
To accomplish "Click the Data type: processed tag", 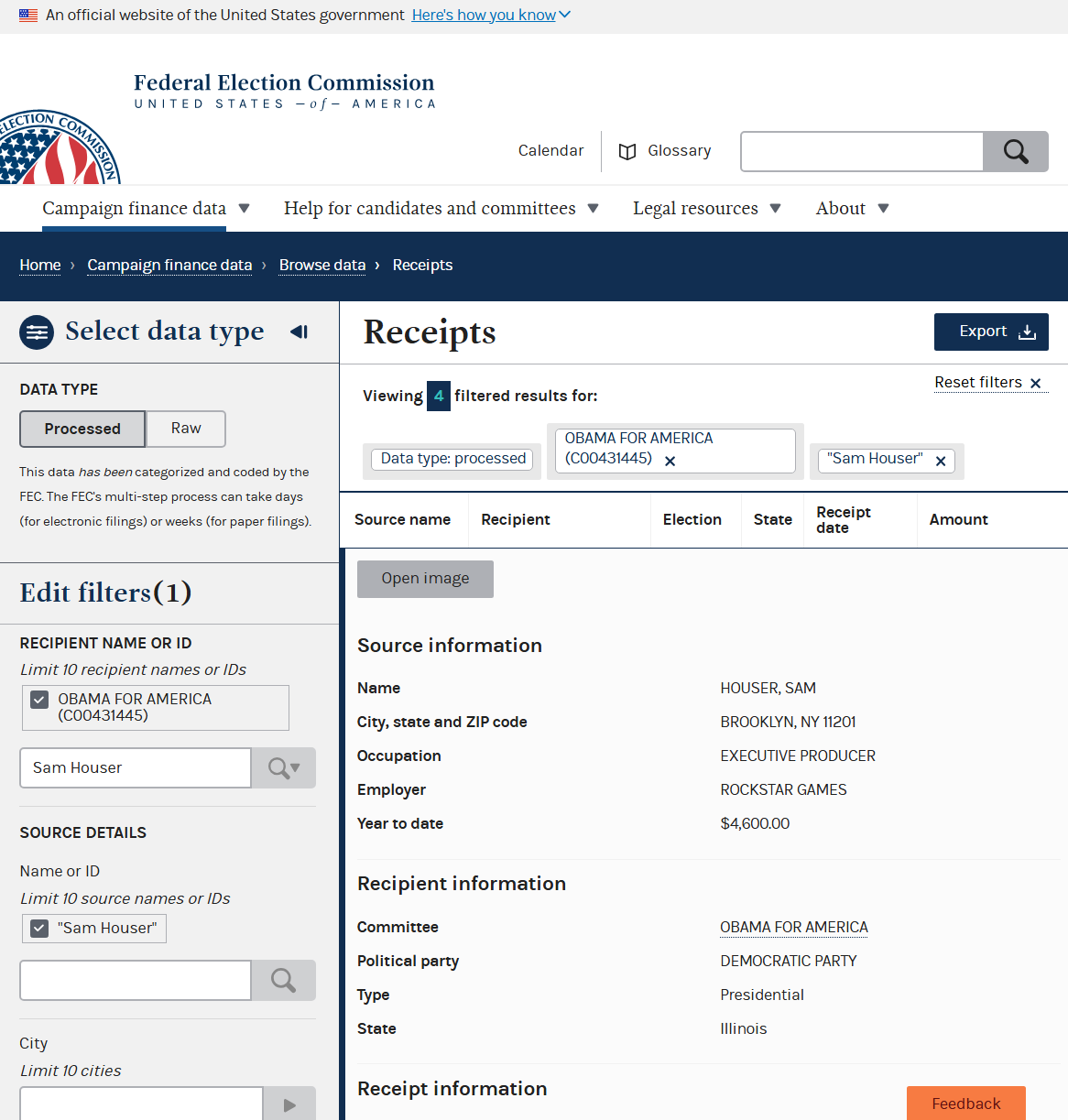I will (452, 459).
